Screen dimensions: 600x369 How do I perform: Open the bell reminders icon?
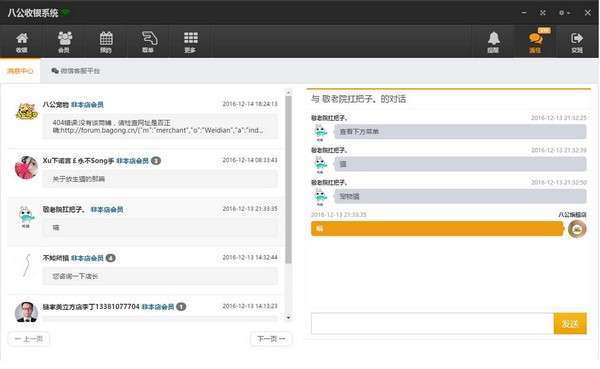493,42
